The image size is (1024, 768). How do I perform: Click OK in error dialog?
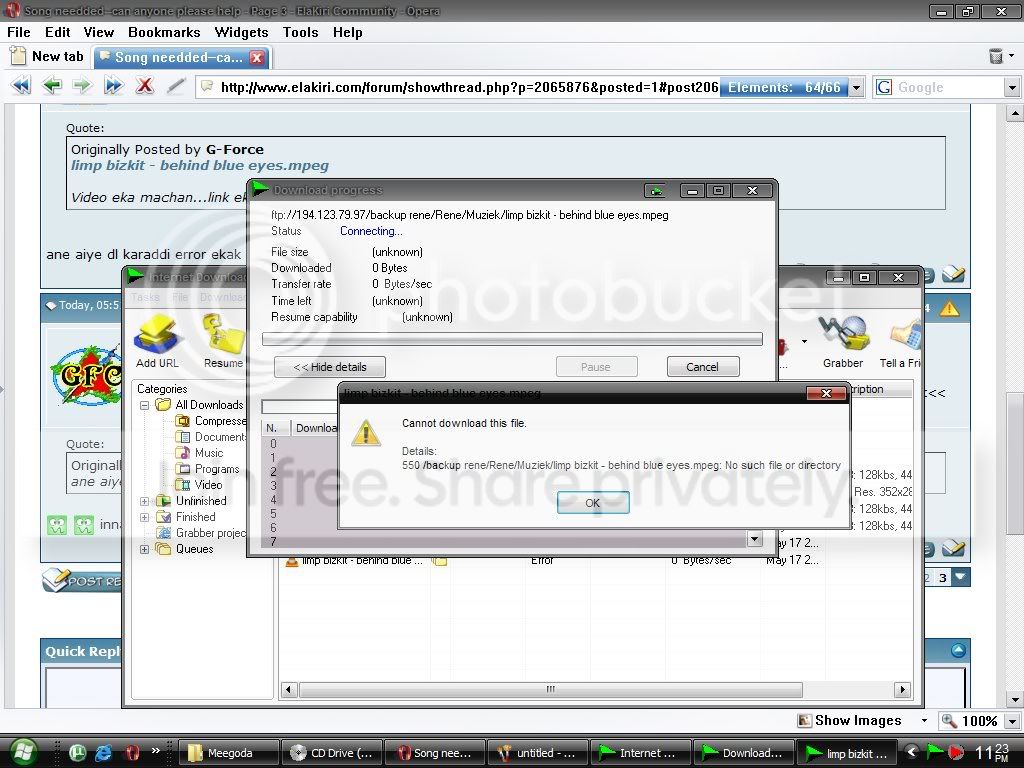(x=592, y=503)
